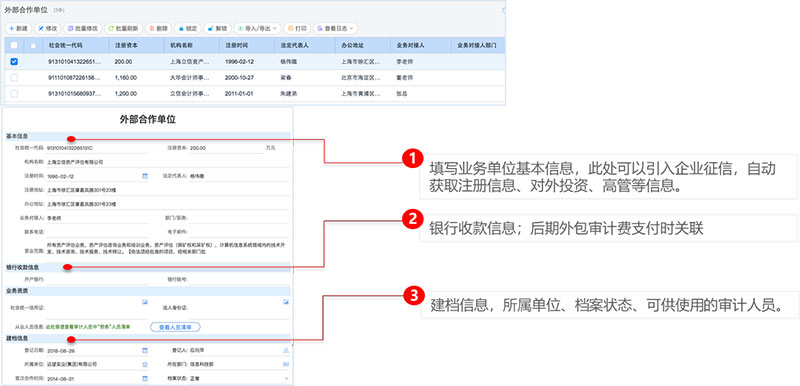Open the 导入/导出 dropdown
Viewport: 800px width, 386px height.
(257, 29)
